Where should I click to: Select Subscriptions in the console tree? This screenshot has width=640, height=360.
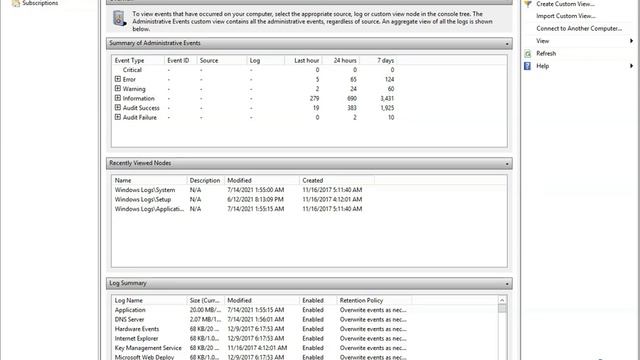[40, 3]
